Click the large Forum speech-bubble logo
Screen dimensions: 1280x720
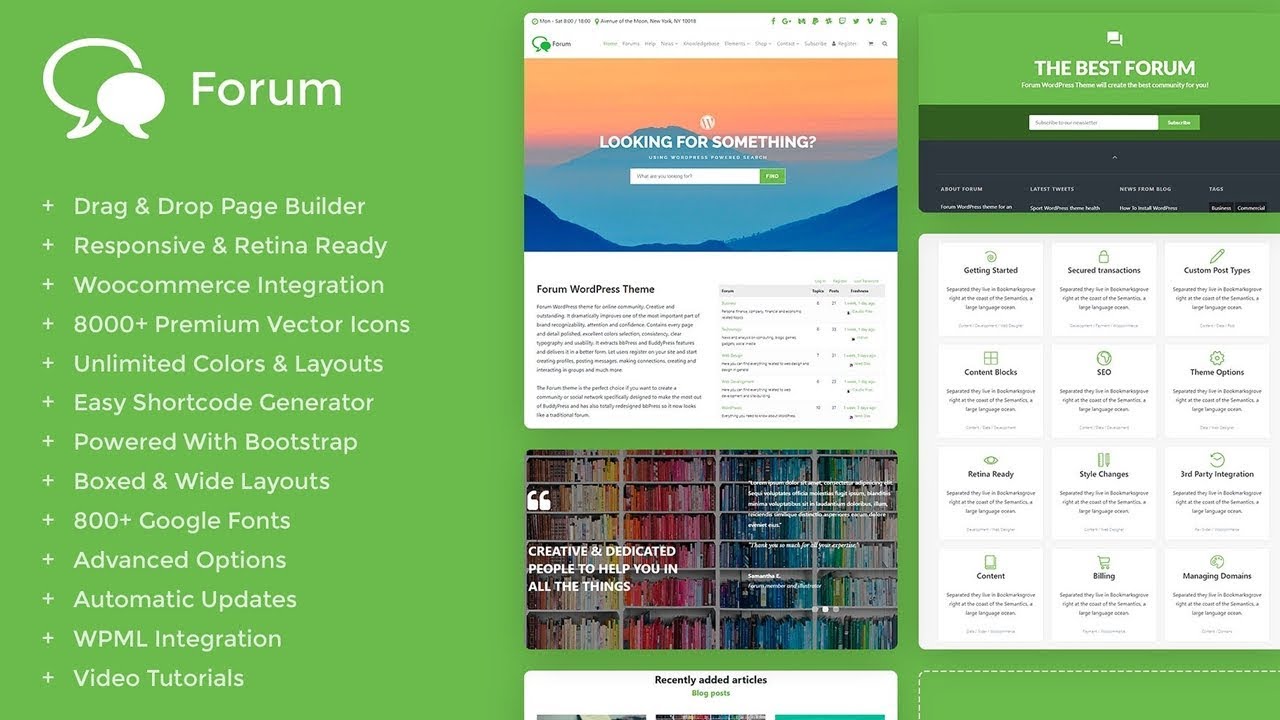point(104,88)
